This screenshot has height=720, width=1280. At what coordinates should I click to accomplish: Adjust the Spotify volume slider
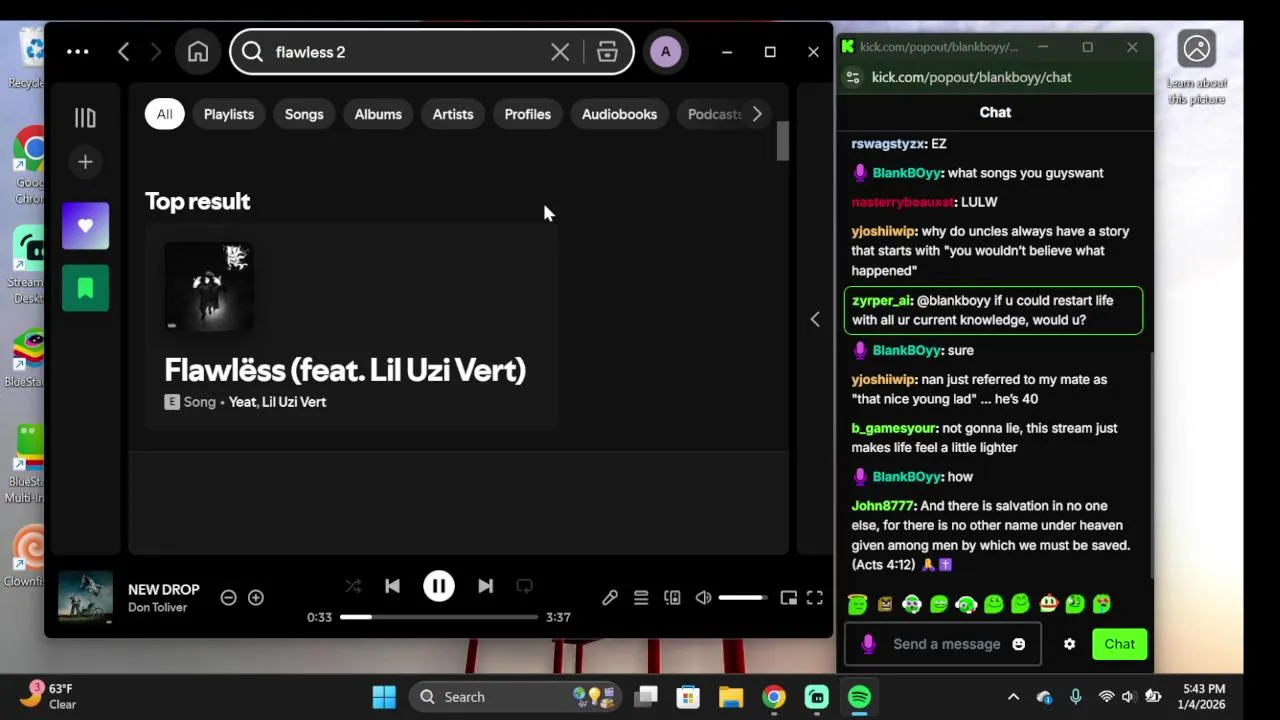coord(743,598)
